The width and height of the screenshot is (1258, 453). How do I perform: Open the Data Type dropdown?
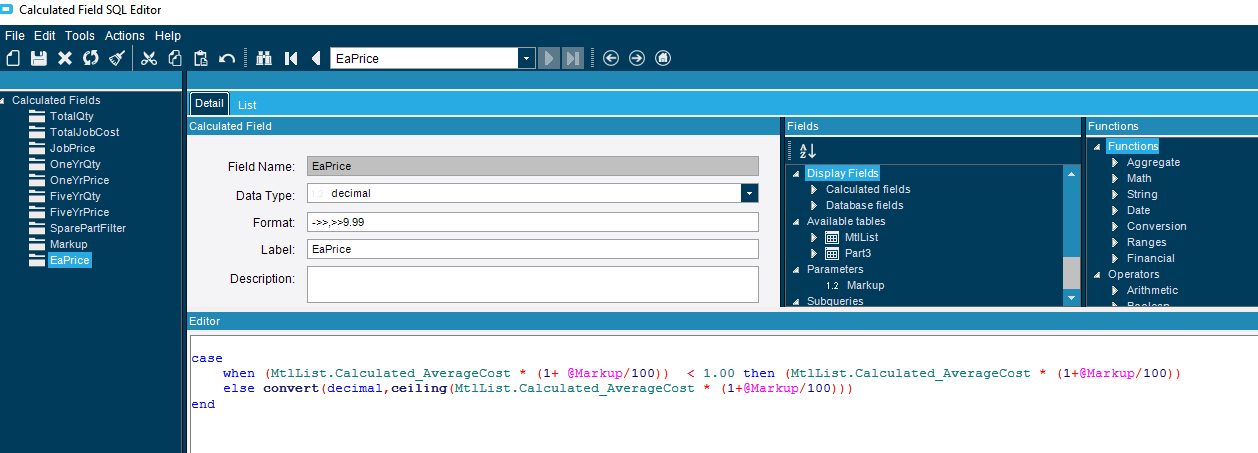click(749, 194)
